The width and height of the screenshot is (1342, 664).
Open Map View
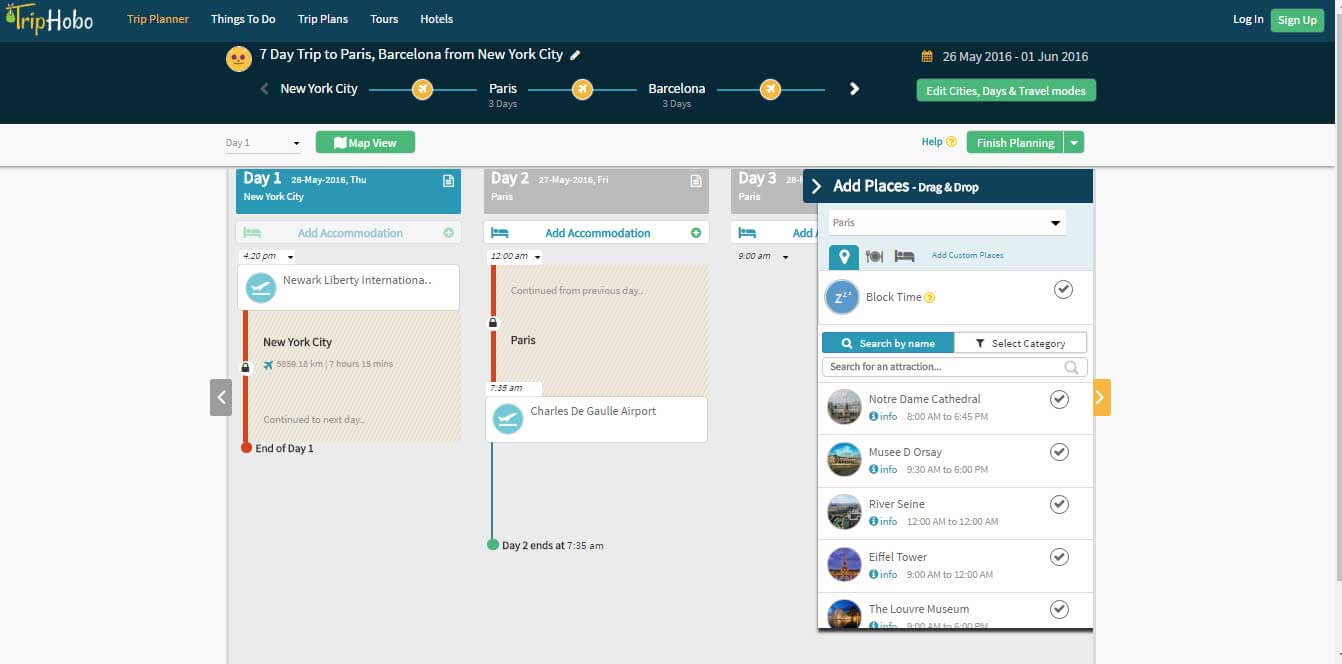click(365, 143)
